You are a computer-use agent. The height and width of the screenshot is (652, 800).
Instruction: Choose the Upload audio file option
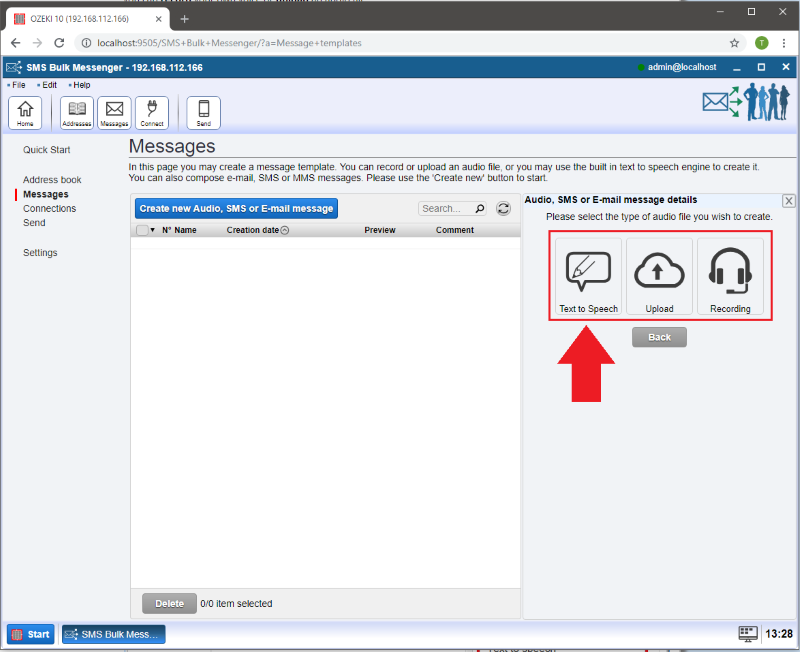(x=659, y=277)
